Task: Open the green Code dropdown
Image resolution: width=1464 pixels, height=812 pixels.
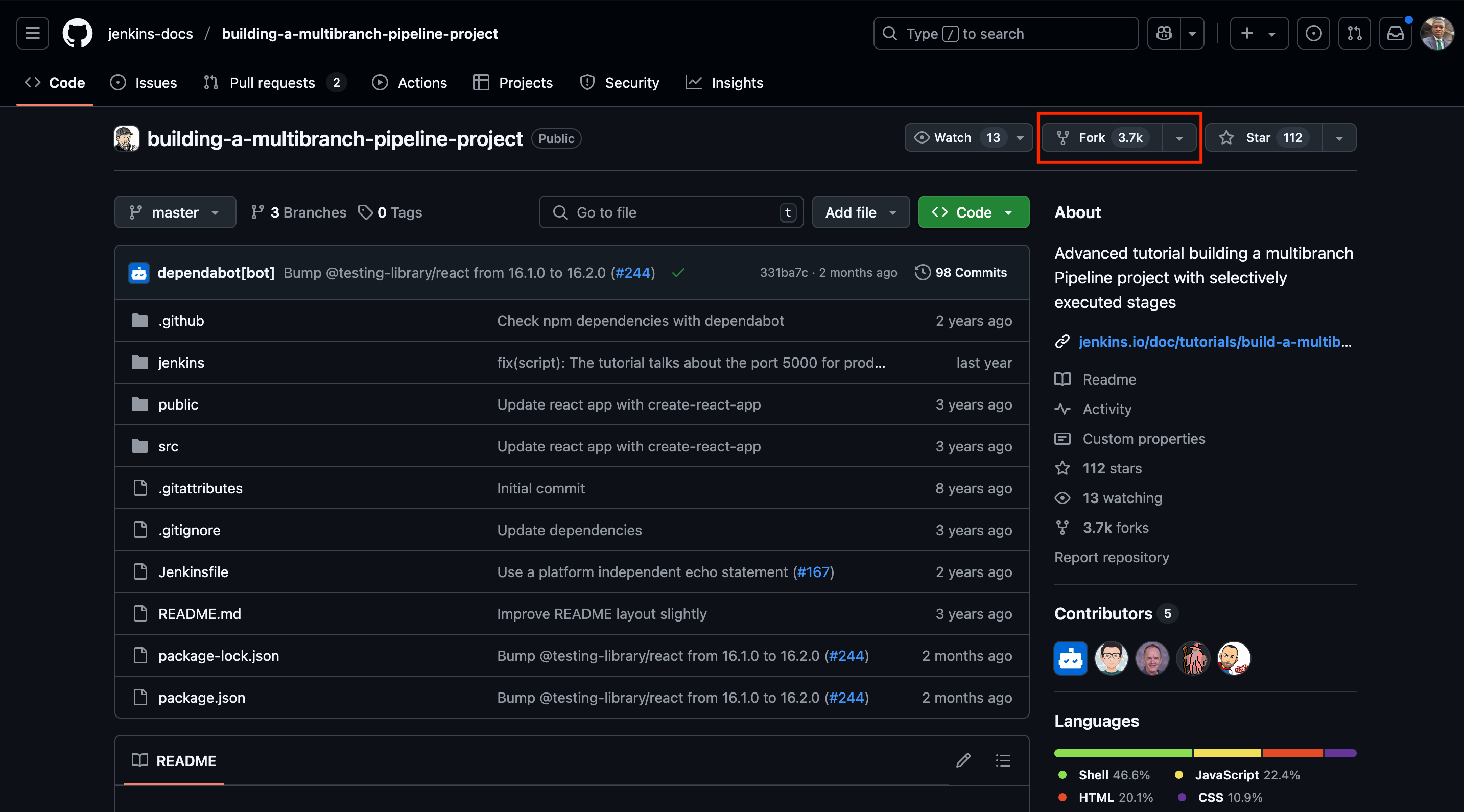Action: pos(974,212)
